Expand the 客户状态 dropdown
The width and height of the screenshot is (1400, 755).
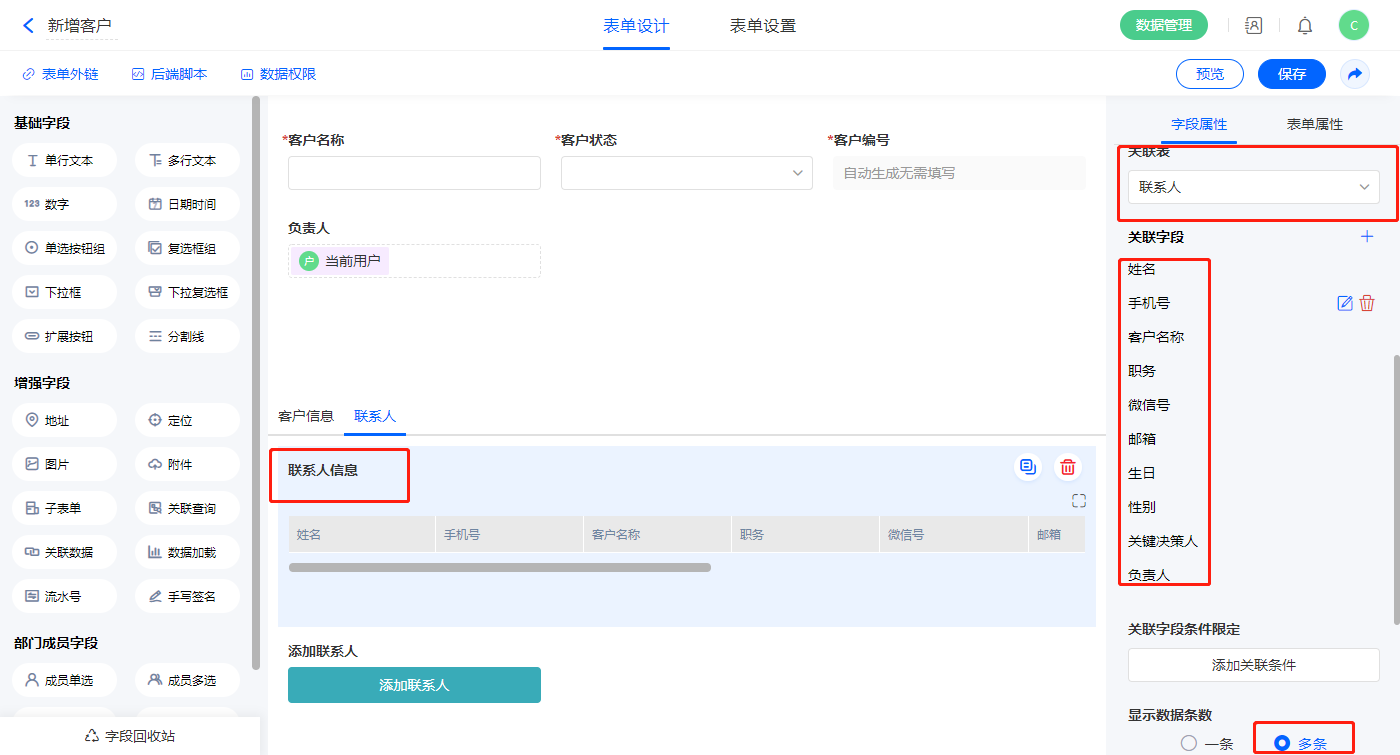click(686, 173)
